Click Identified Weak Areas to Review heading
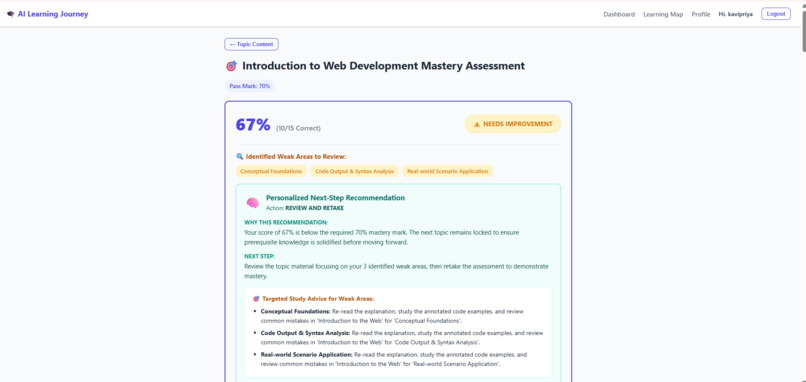This screenshot has height=382, width=806. tap(296, 156)
